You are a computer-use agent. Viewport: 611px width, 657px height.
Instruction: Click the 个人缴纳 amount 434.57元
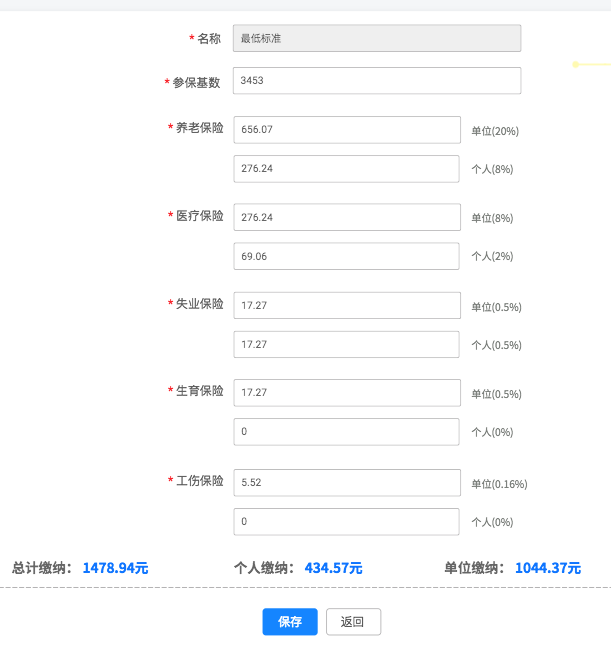coord(333,568)
